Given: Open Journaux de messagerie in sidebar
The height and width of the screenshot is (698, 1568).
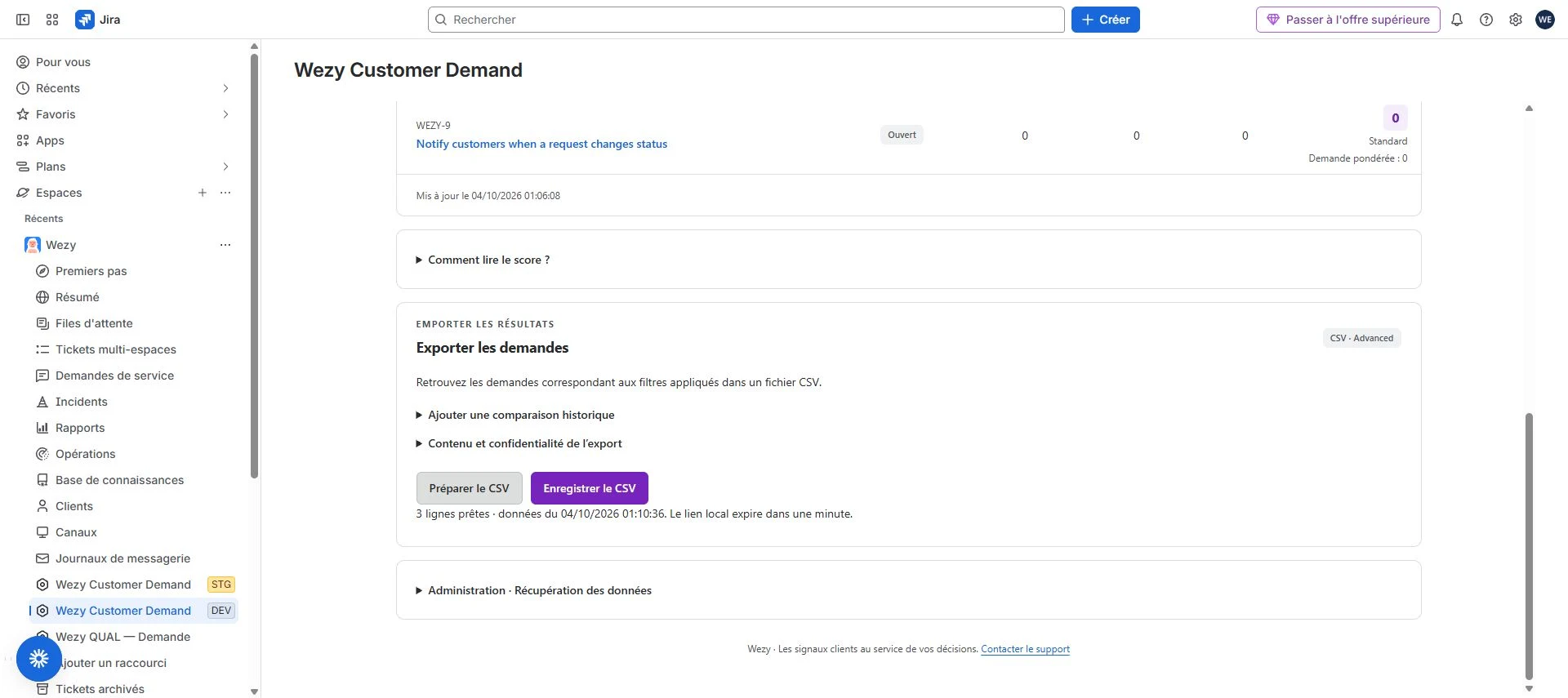Looking at the screenshot, I should [122, 558].
